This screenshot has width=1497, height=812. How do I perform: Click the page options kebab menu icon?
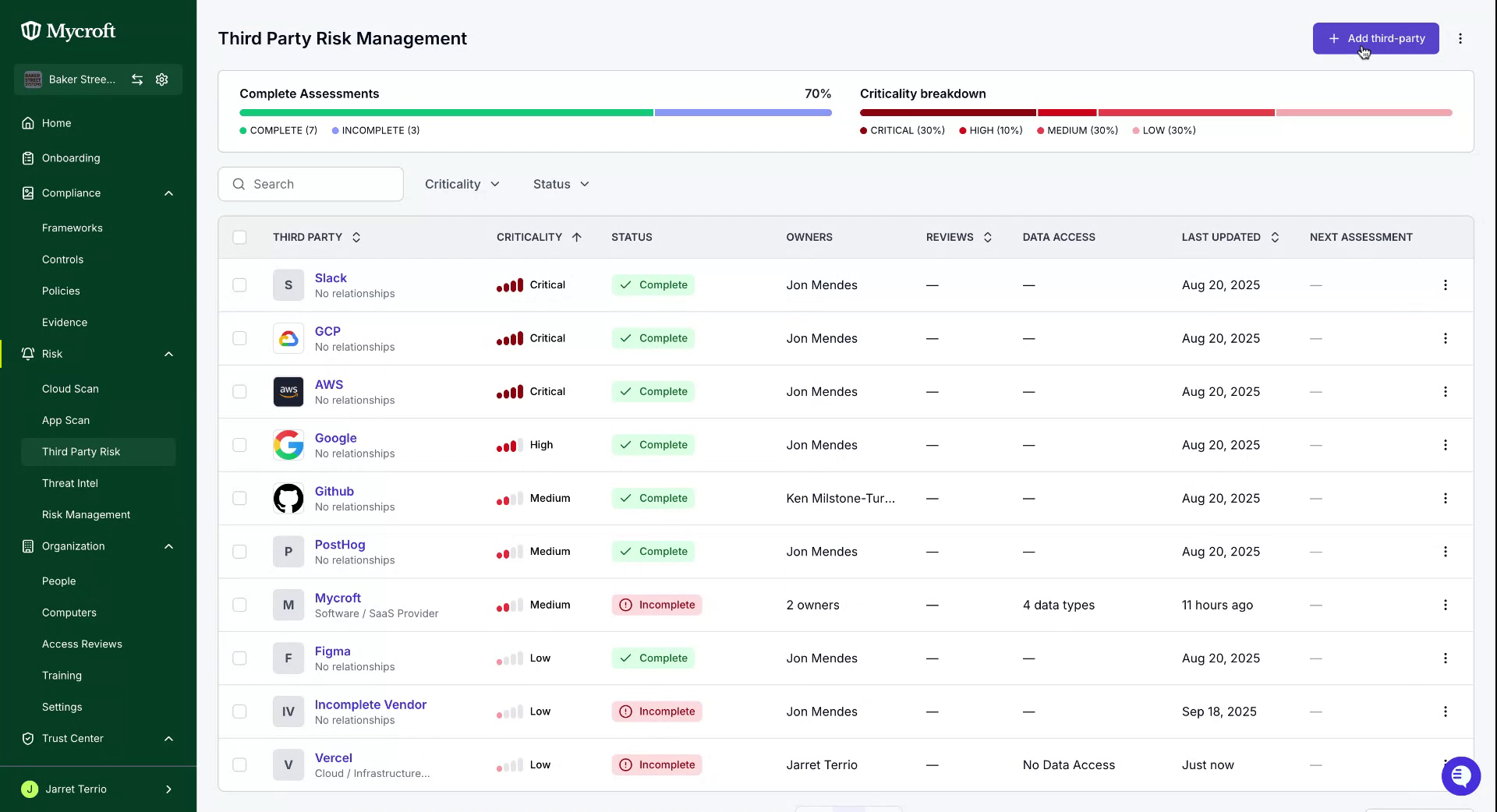point(1460,38)
